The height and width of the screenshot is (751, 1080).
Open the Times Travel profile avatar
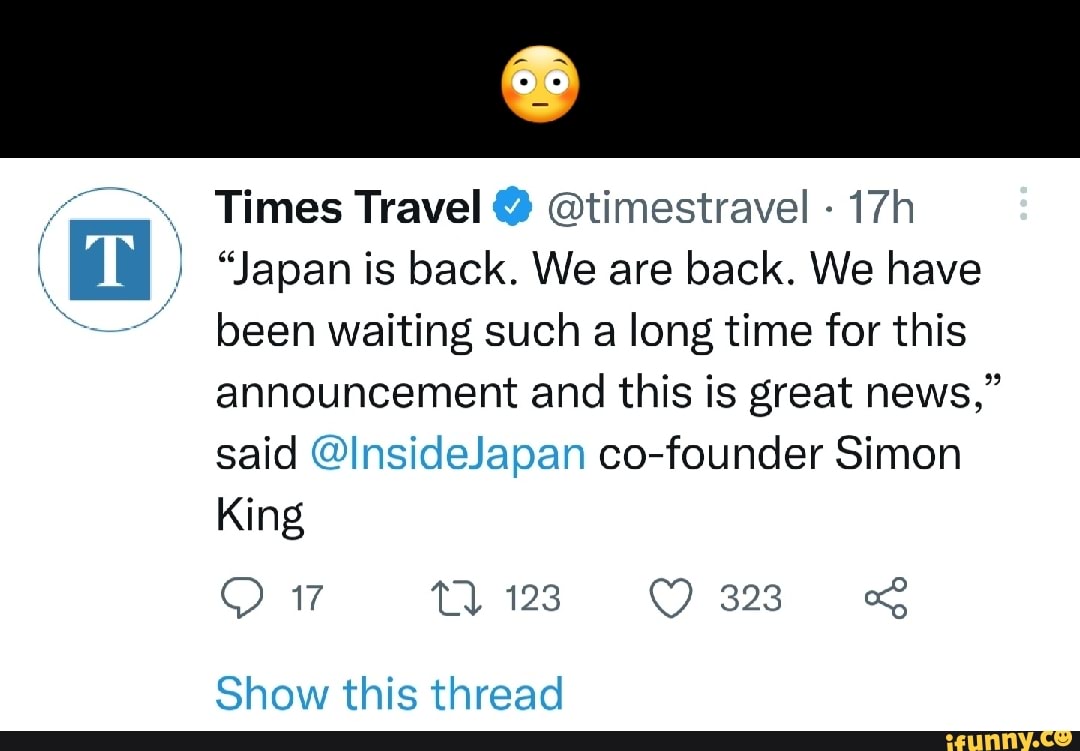tap(109, 258)
